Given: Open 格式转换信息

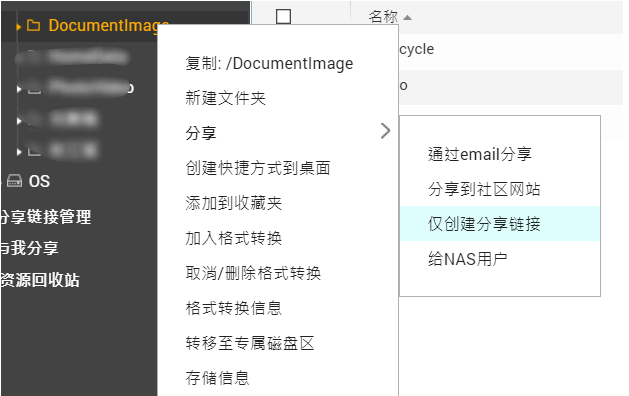Looking at the screenshot, I should 233,308.
